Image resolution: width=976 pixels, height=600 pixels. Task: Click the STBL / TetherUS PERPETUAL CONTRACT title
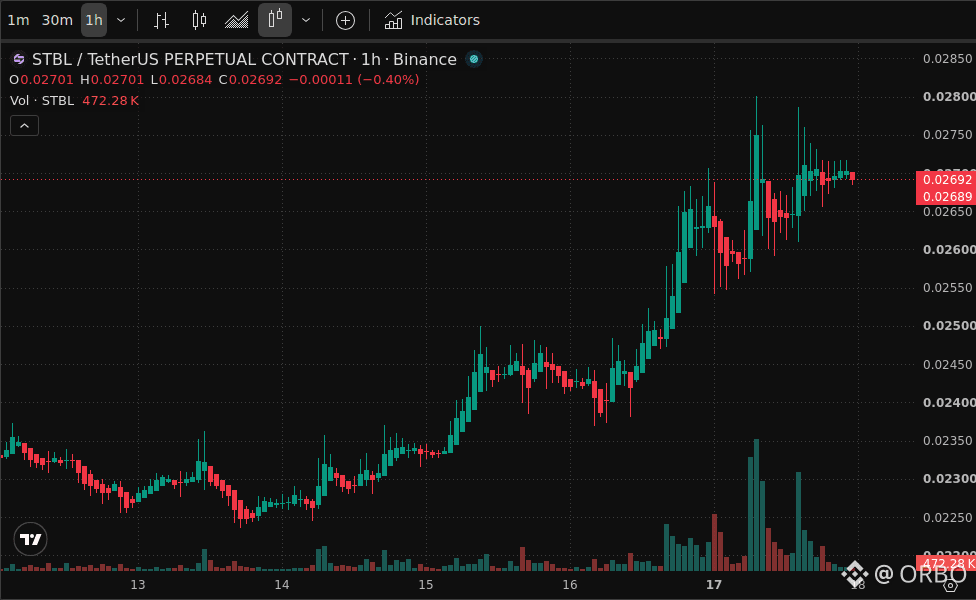coord(190,59)
